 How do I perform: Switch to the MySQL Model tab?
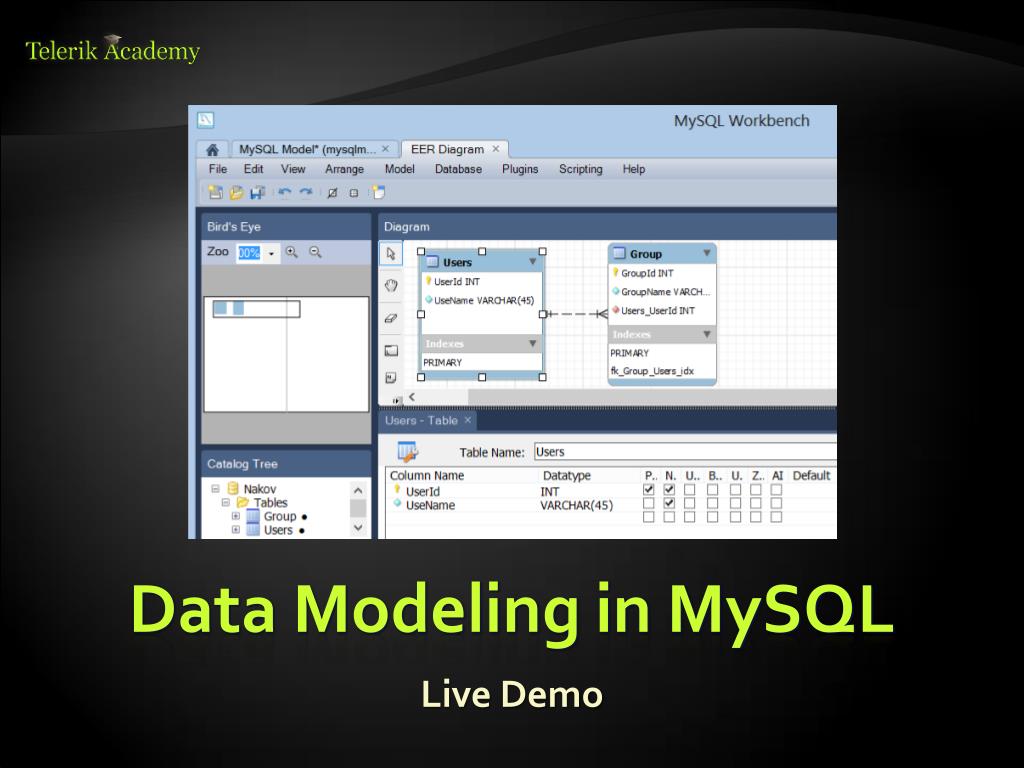307,150
